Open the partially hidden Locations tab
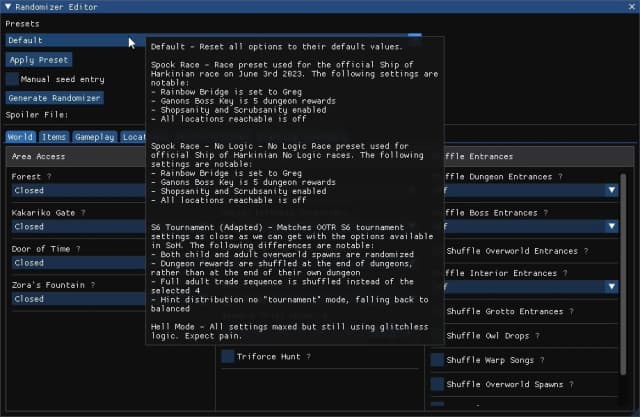Image resolution: width=640 pixels, height=417 pixels. tap(133, 137)
